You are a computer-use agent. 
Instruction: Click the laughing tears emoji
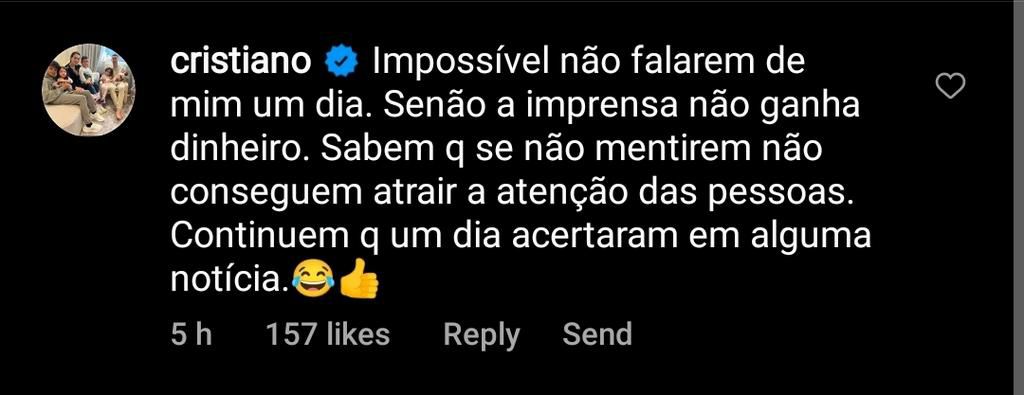pyautogui.click(x=313, y=281)
